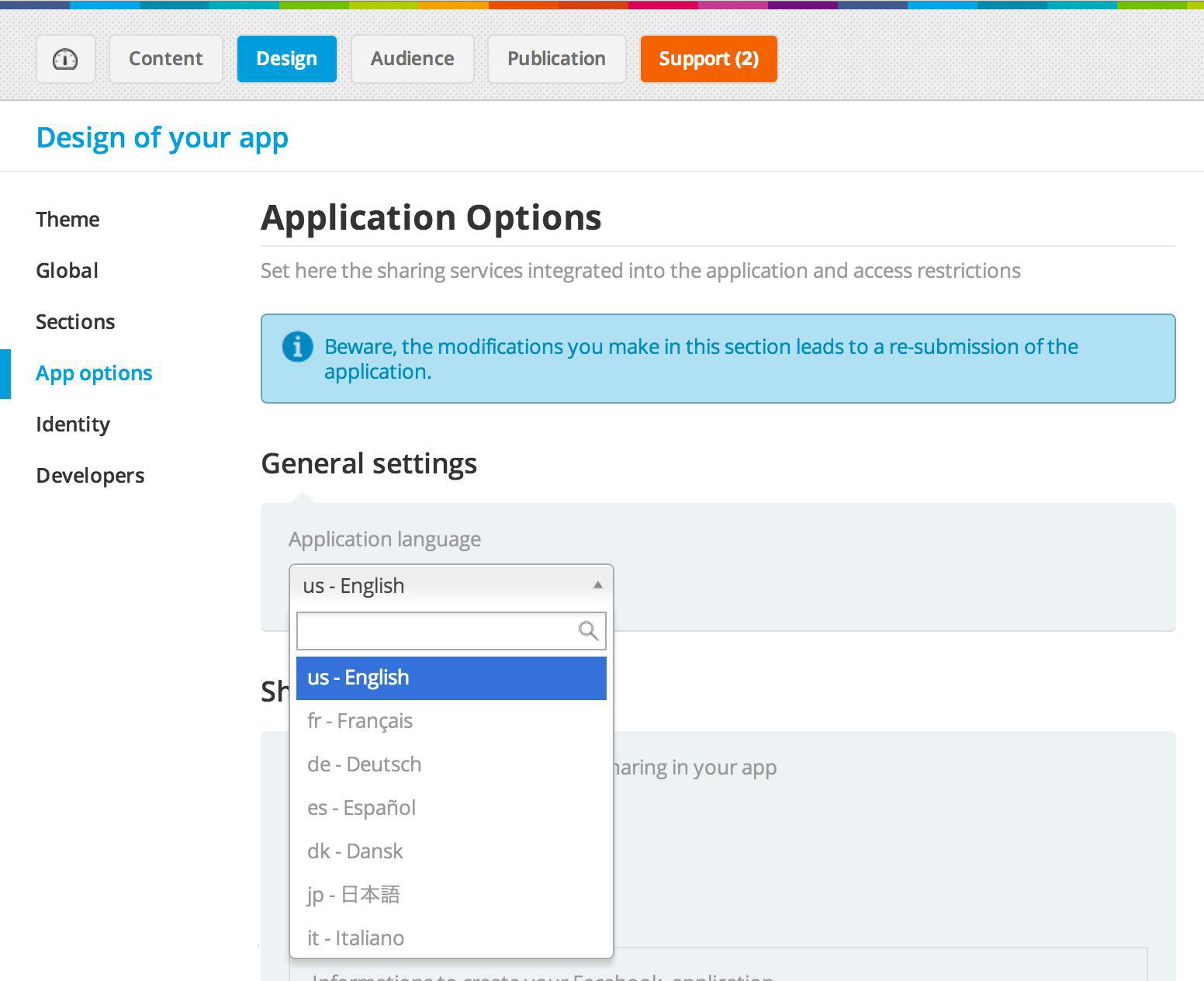Open Theme in the sidebar
This screenshot has width=1204, height=981.
point(67,220)
